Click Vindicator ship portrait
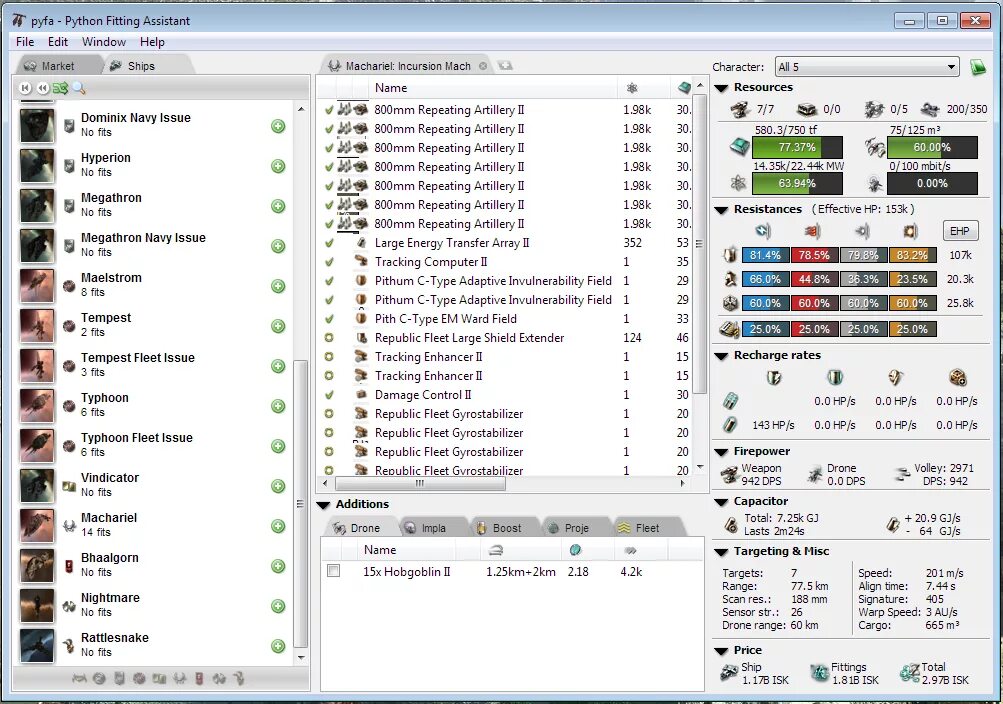The image size is (1003, 704). (x=37, y=486)
